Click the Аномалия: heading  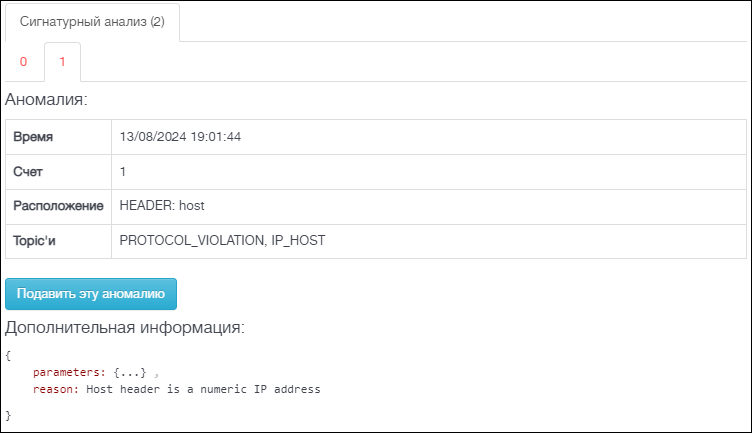tap(47, 100)
